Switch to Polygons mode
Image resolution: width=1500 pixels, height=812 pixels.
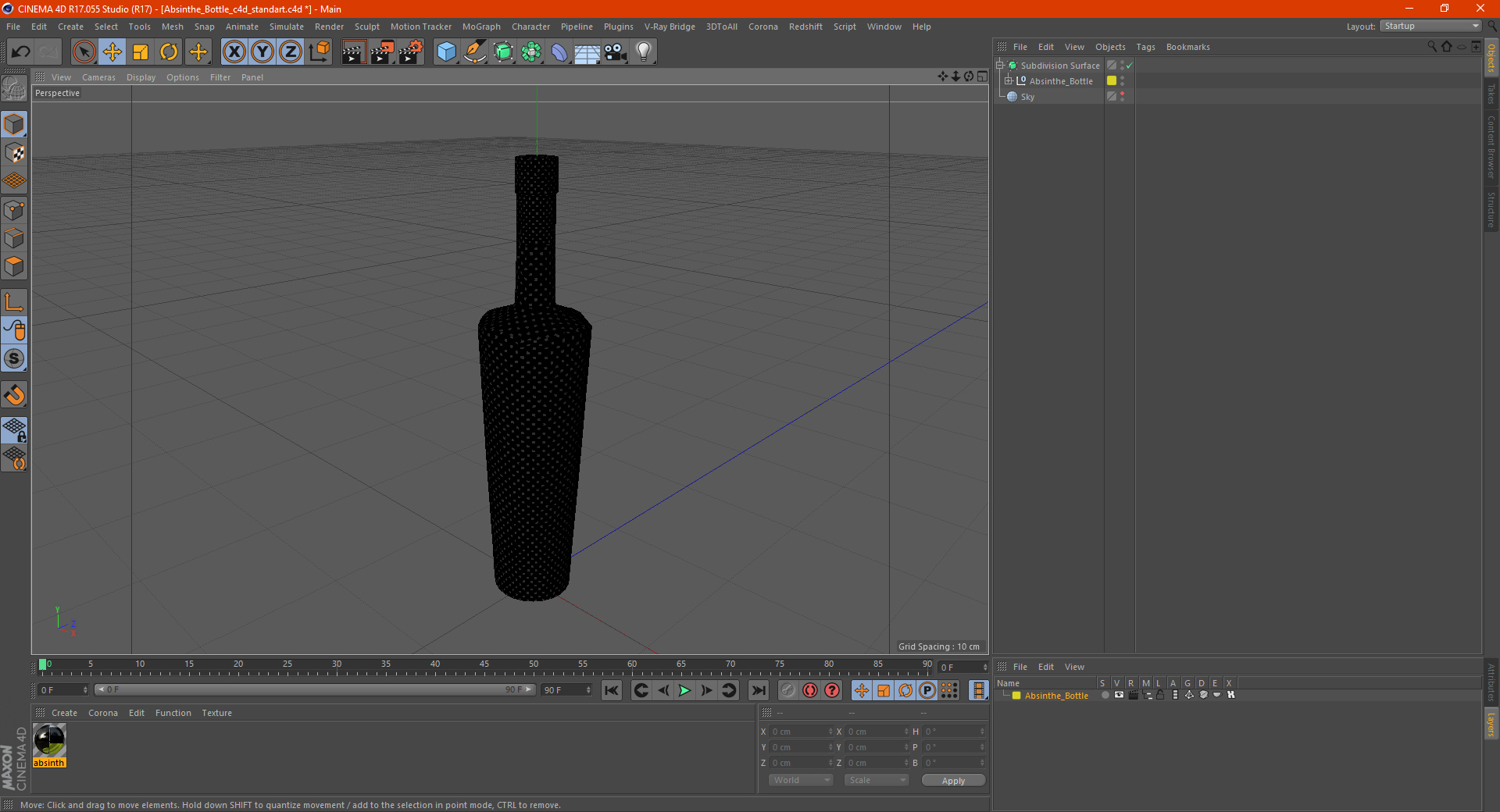[x=14, y=266]
